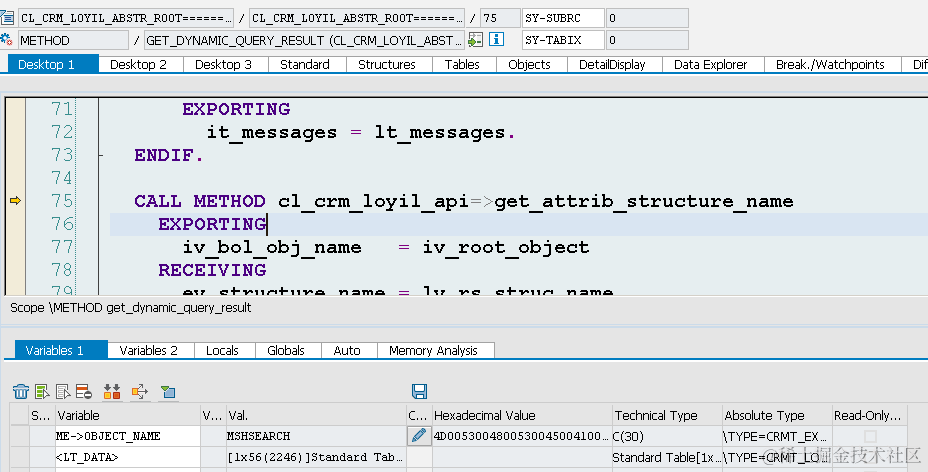
Task: Click the [1x56(2246)]Standard Table value cell
Action: (x=316, y=457)
